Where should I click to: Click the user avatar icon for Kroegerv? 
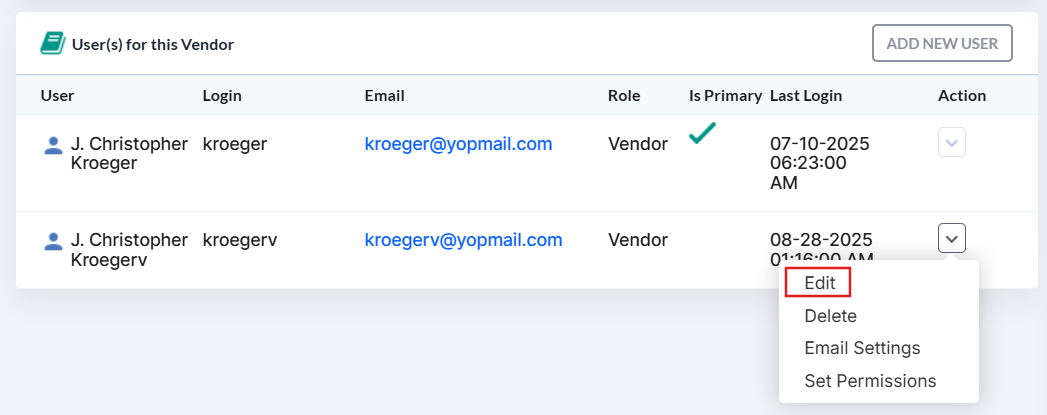point(53,241)
